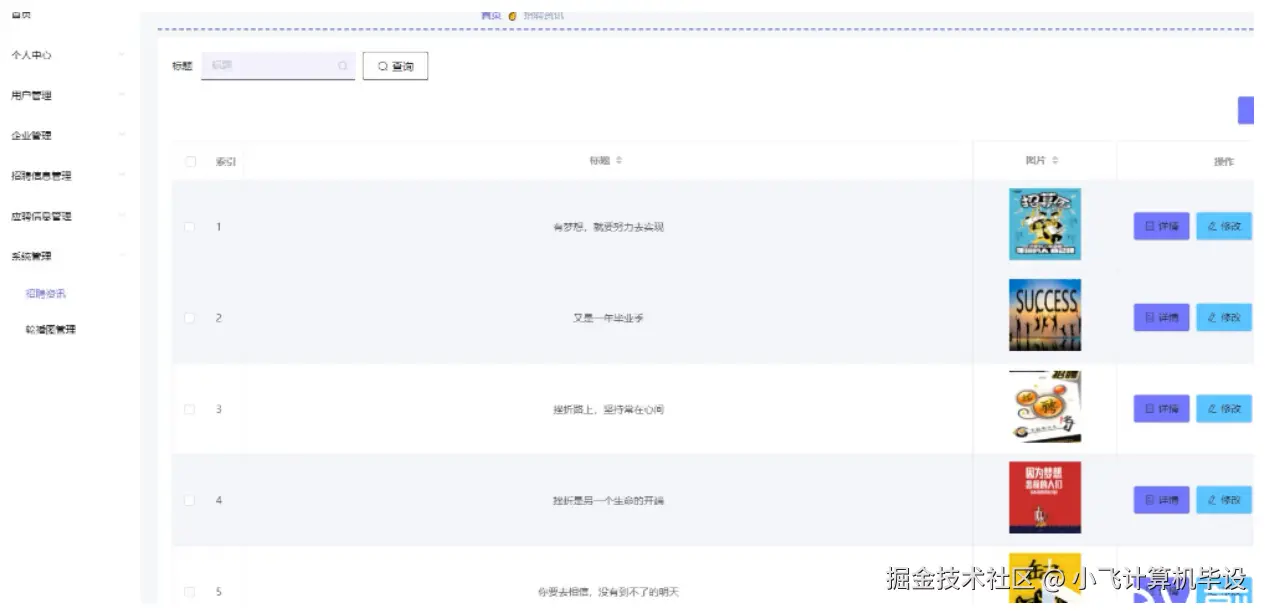This screenshot has height=611, width=1265.
Task: Open the 应聘信息管理 sidebar menu
Action: [x=68, y=216]
